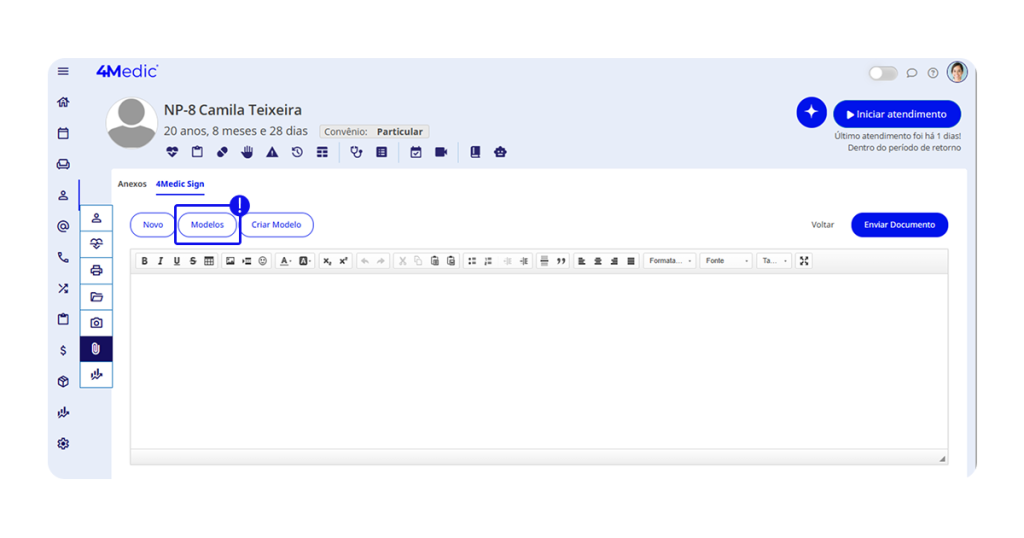The image size is (1024, 538).
Task: Click inside the document editor text area
Action: click(539, 361)
